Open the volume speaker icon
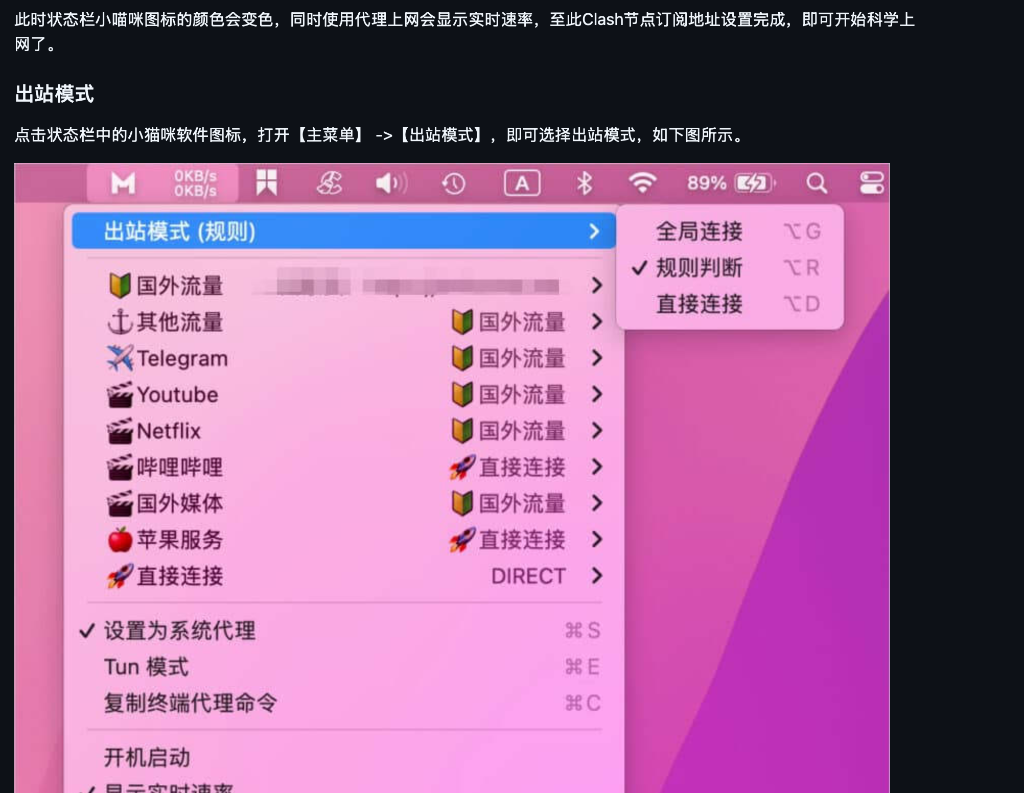Image resolution: width=1024 pixels, height=793 pixels. pos(391,184)
